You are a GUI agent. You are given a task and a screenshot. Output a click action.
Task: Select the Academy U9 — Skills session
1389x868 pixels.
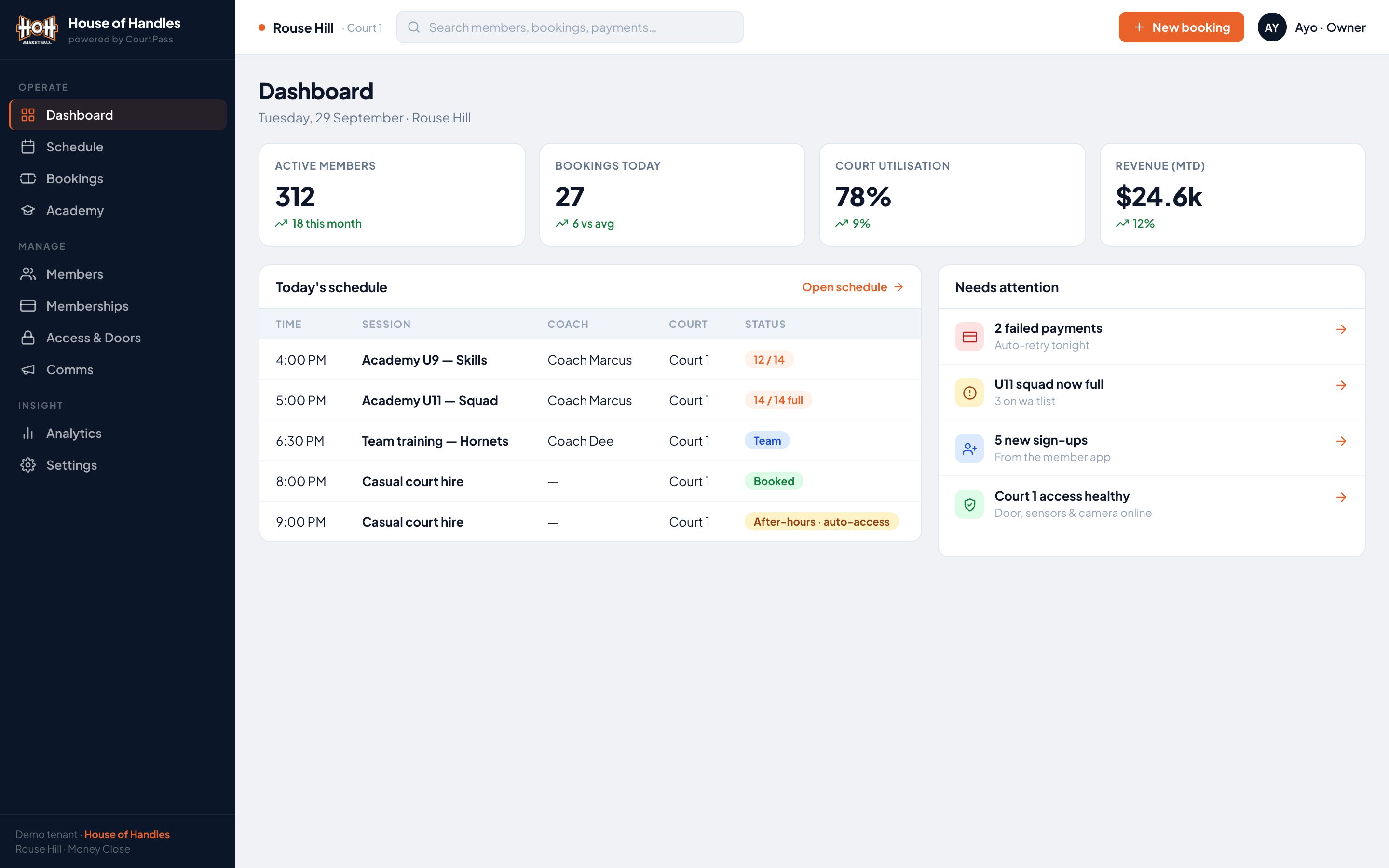point(424,360)
